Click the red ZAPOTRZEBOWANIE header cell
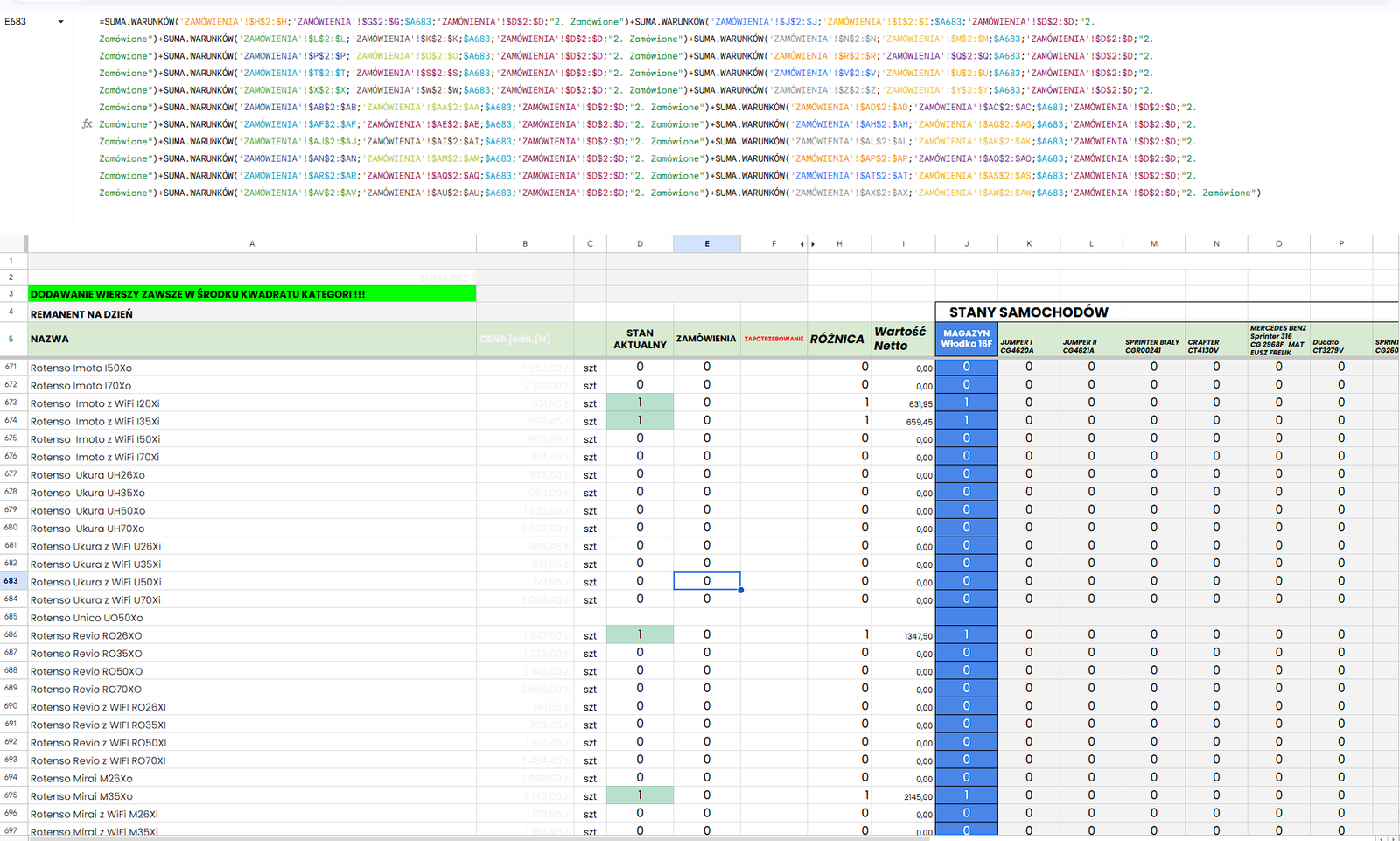The height and width of the screenshot is (841, 1400). click(773, 339)
